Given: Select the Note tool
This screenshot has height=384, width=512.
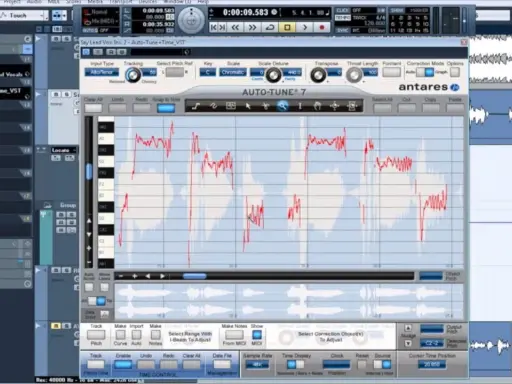Looking at the screenshot, I should point(231,106).
